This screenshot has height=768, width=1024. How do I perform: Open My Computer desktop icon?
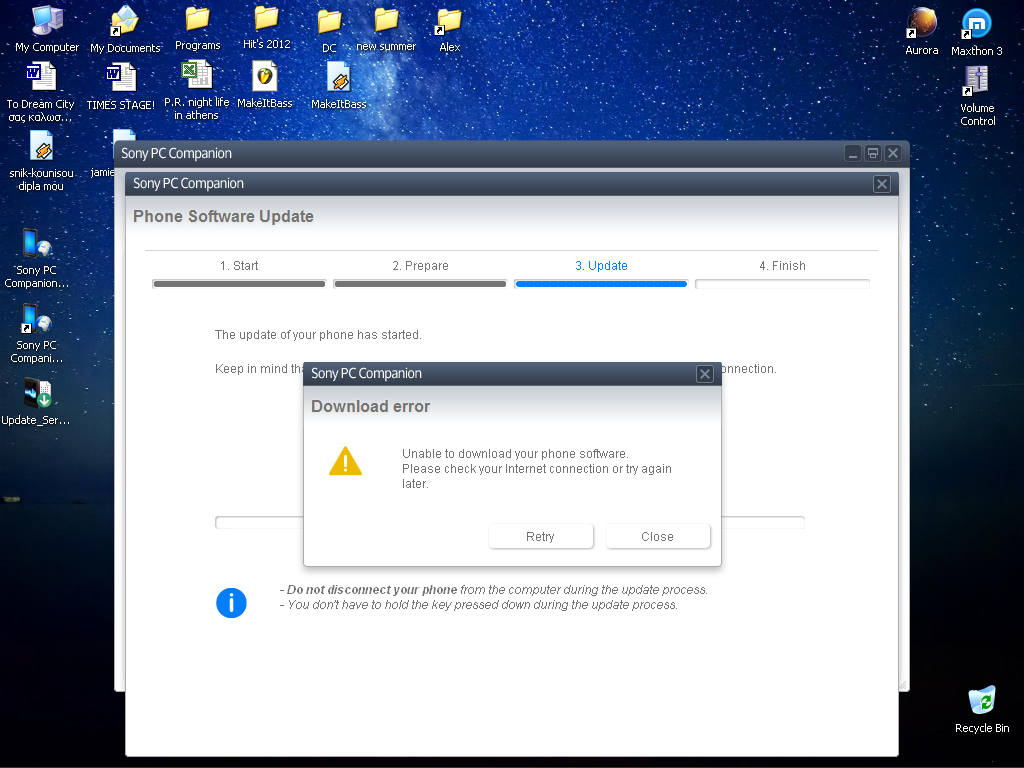click(47, 29)
